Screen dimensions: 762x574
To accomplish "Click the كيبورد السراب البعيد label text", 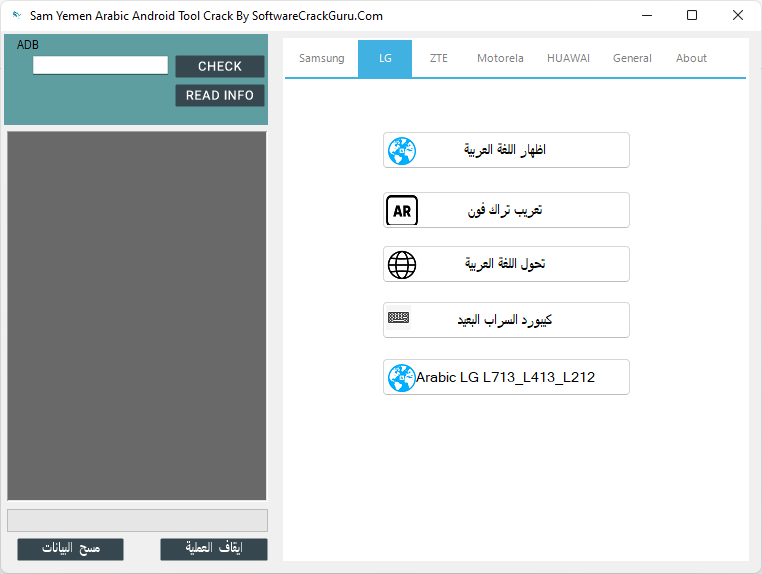I will click(505, 320).
